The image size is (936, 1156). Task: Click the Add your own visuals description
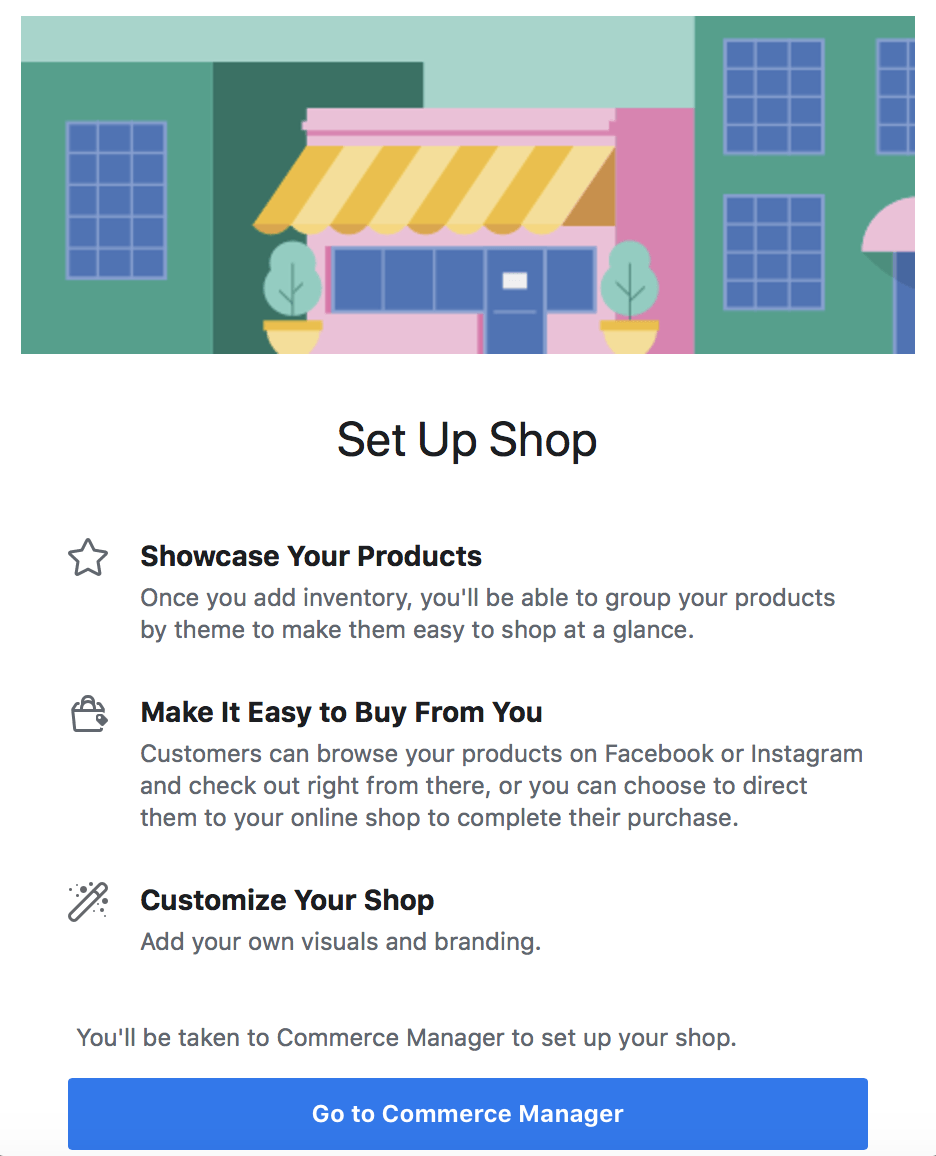tap(340, 941)
